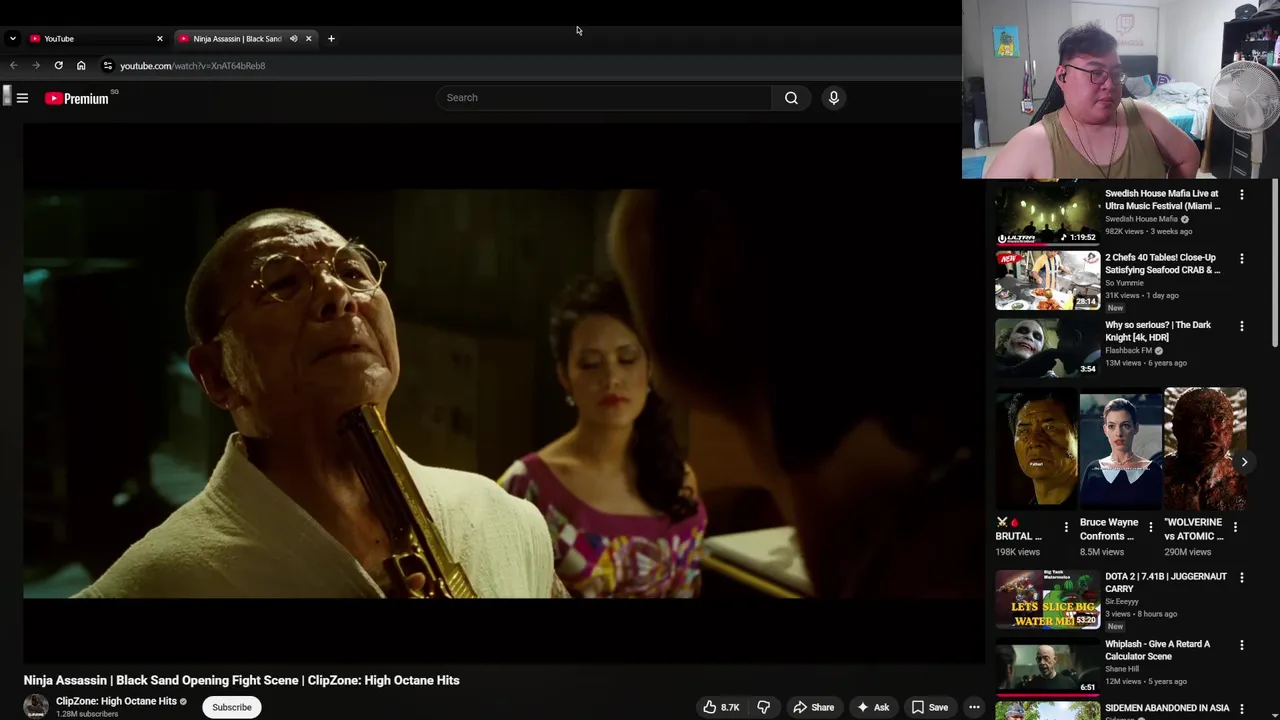Open DOTA 2 Juggernaut Carry video
This screenshot has height=720, width=1280.
[1047, 599]
